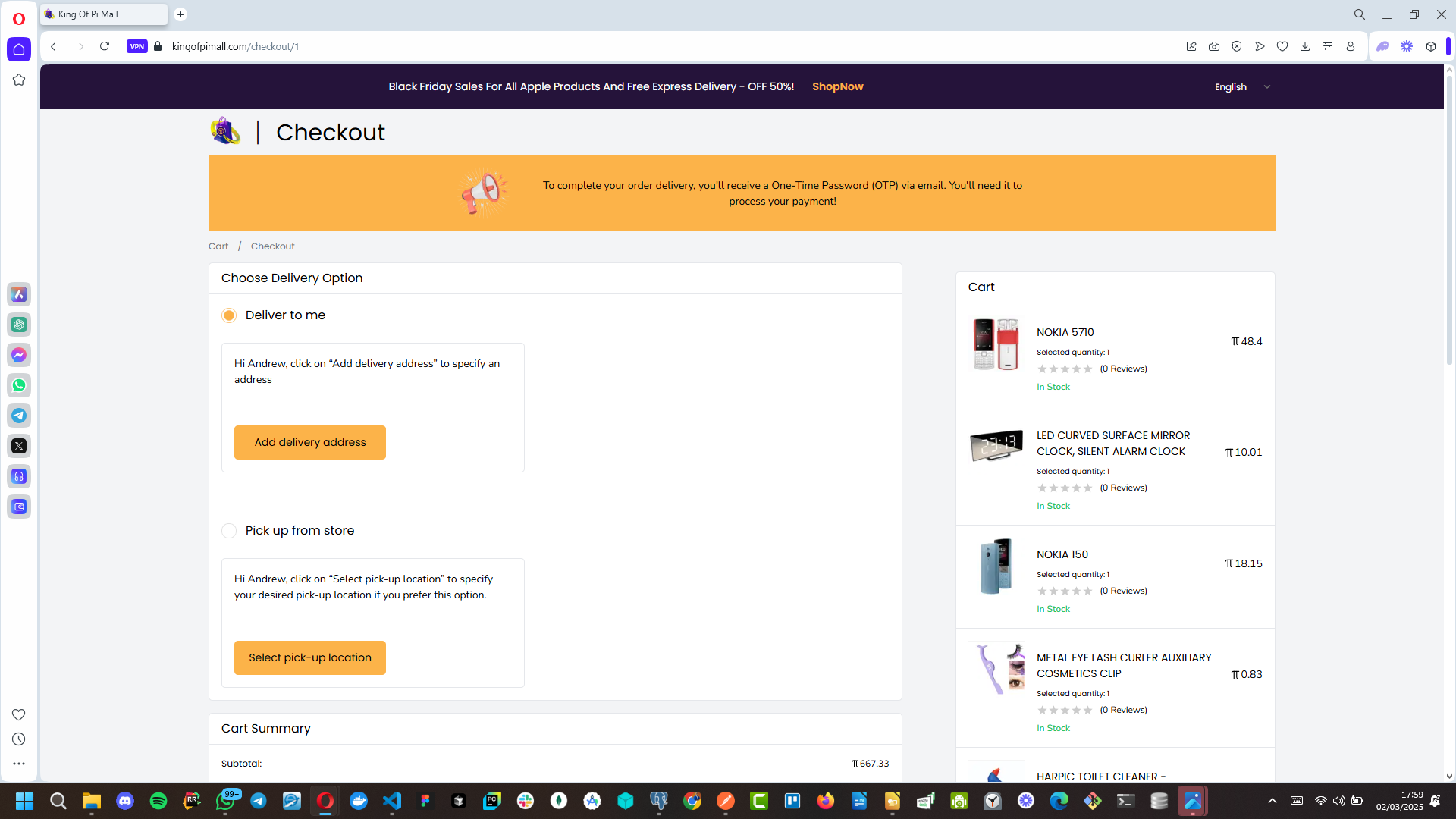
Task: Click Add delivery address button
Action: tap(309, 442)
